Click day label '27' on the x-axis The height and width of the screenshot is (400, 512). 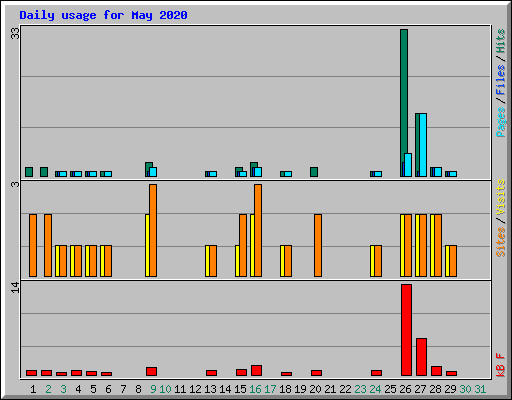420,389
